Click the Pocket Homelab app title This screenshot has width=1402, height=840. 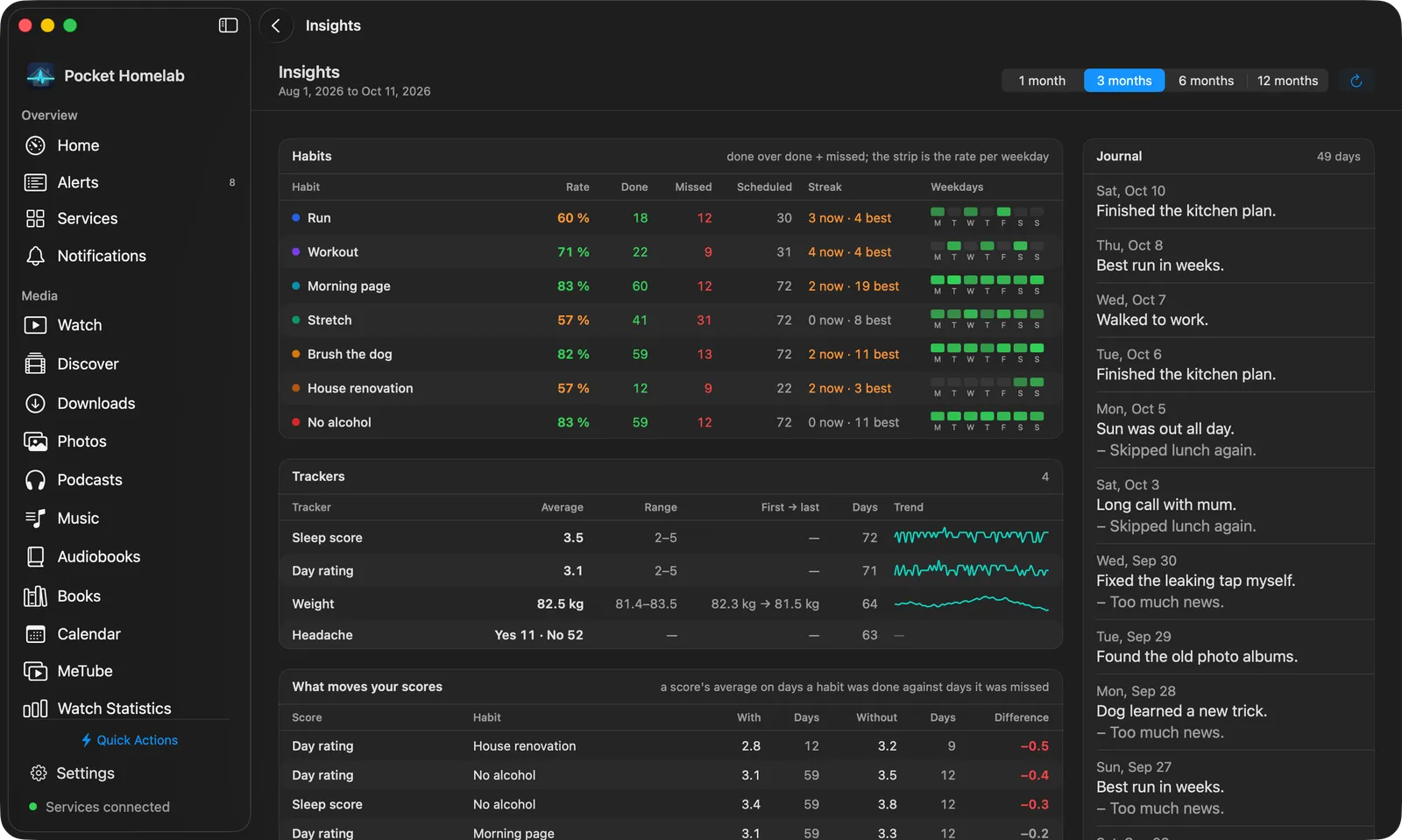(124, 76)
